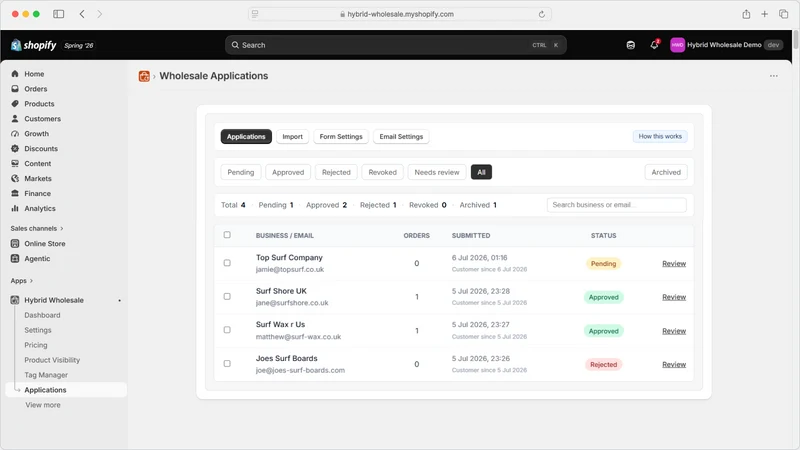Open the Discounts icon in sidebar
This screenshot has height=450, width=800.
15,148
